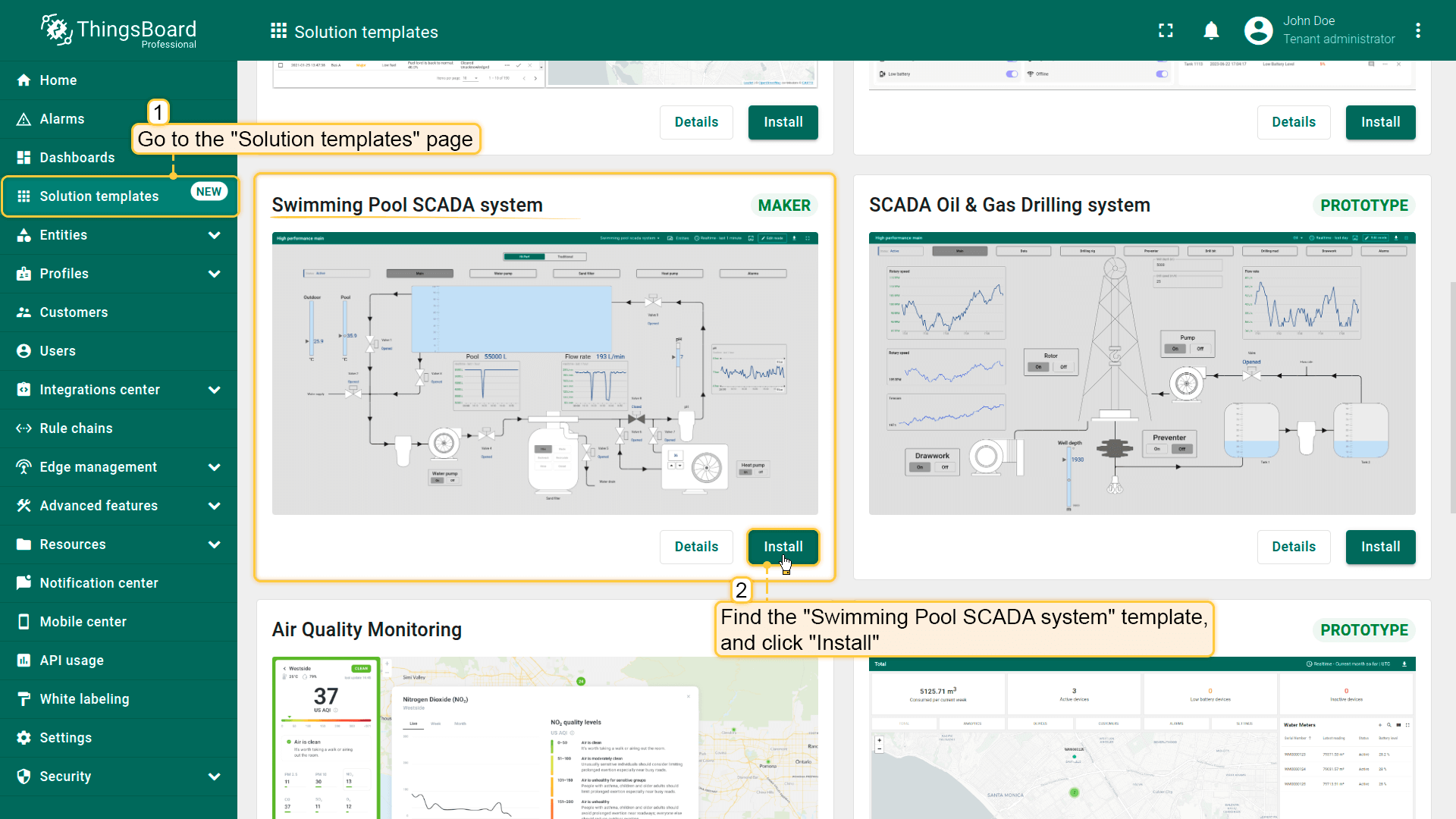Expand the Security section chevron

[215, 777]
